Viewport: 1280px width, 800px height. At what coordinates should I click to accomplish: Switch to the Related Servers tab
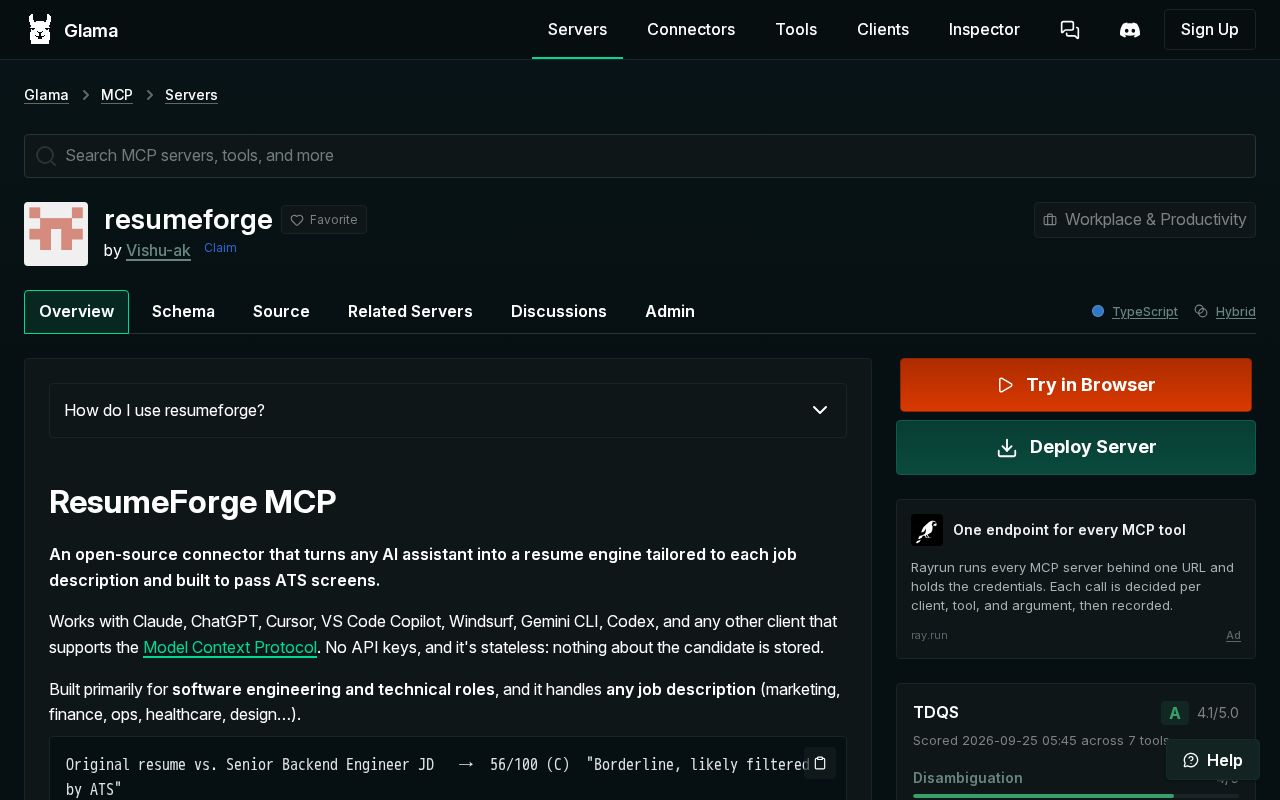410,312
